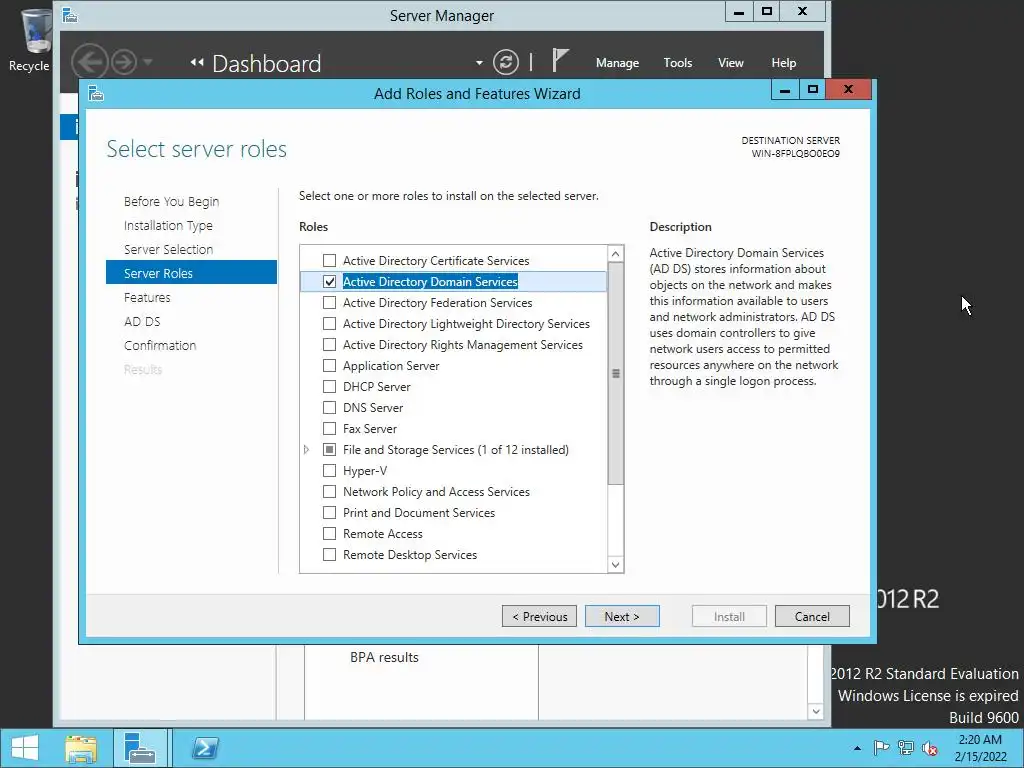1024x768 pixels.
Task: Click the roles list scrollbar thumb
Action: tap(615, 374)
